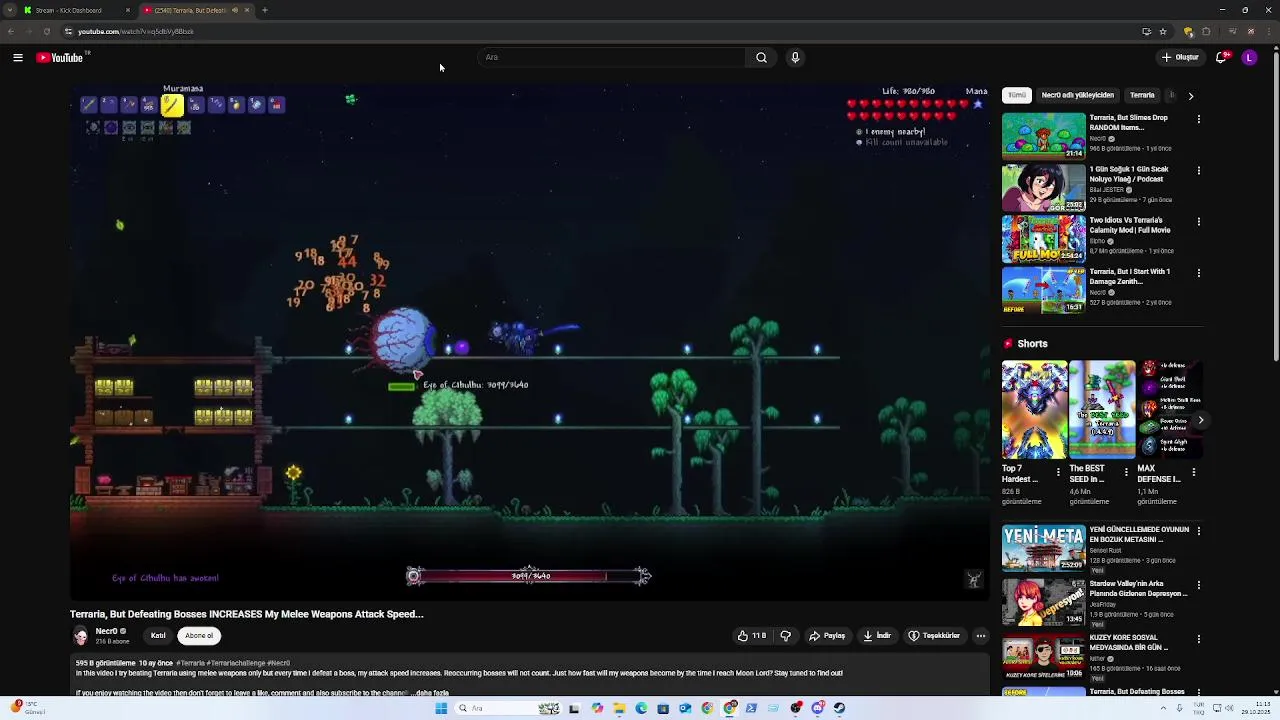Open the browser extensions puzzle icon

pyautogui.click(x=1206, y=31)
